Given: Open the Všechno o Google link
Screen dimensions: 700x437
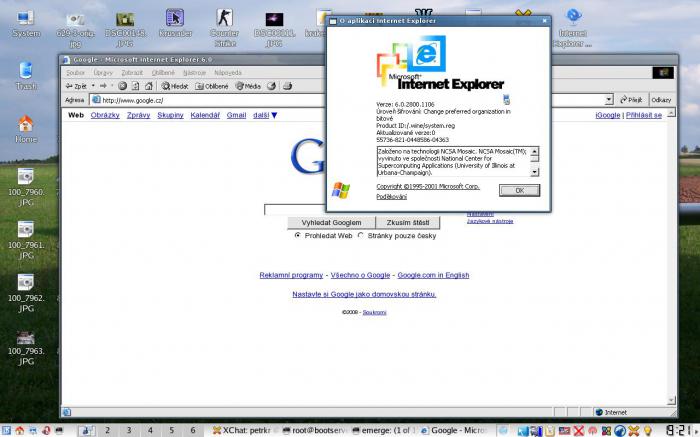Looking at the screenshot, I should tap(360, 275).
